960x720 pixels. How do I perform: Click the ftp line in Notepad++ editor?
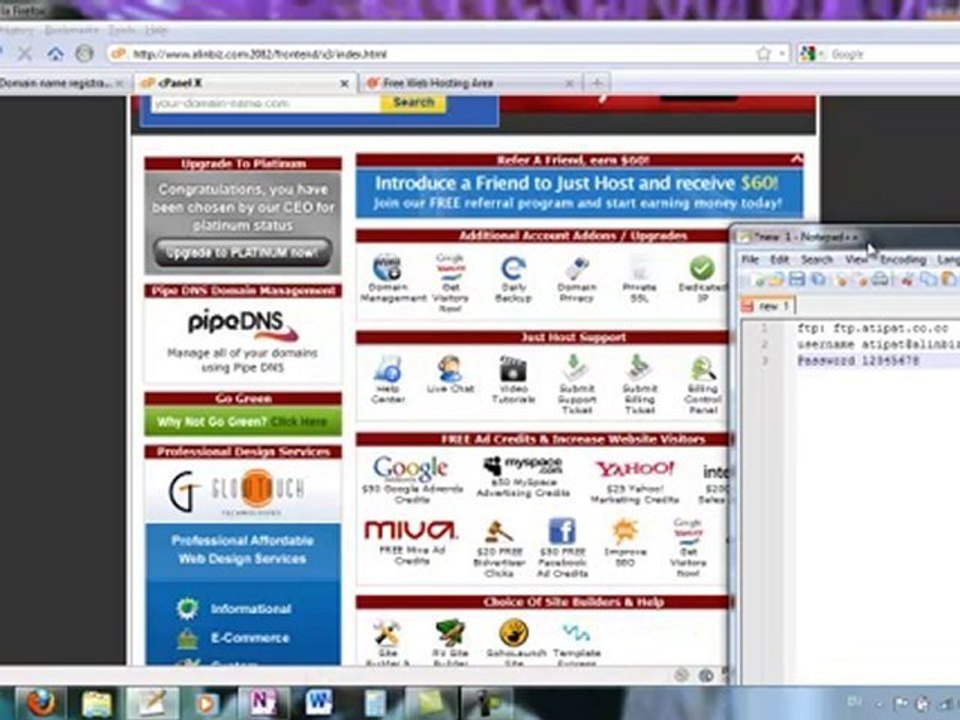pos(872,328)
